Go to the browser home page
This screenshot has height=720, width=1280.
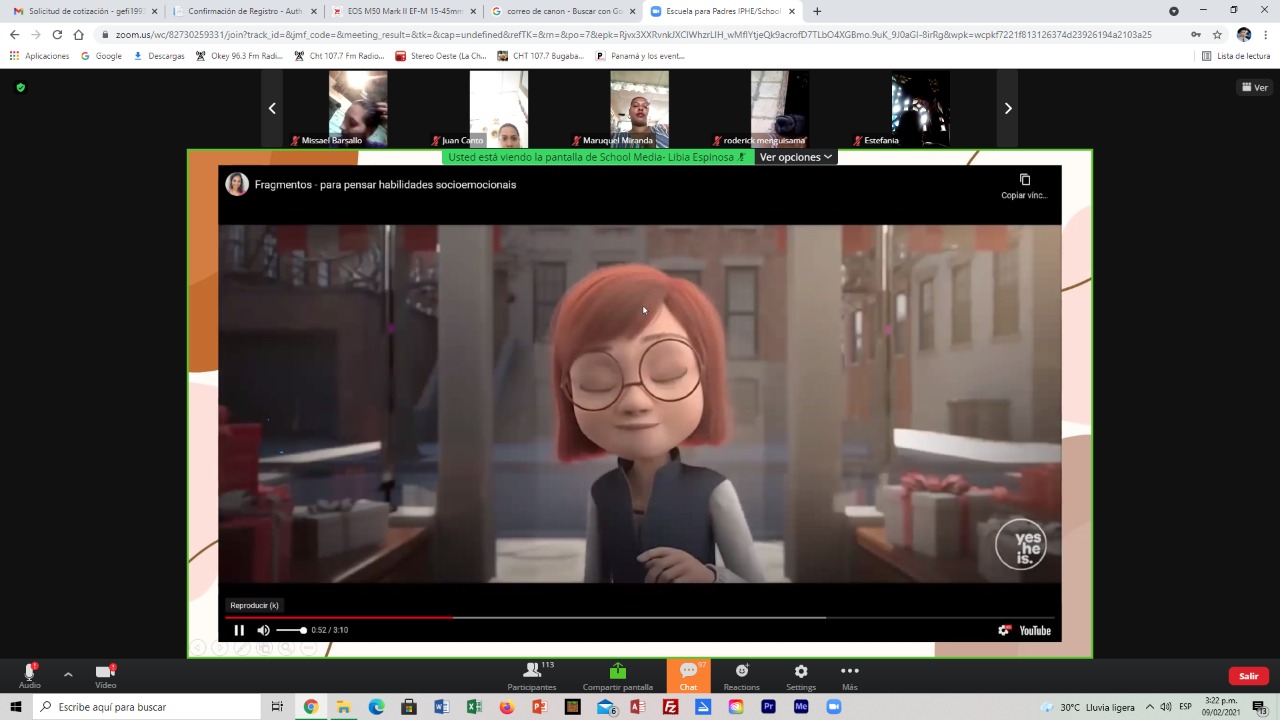(x=79, y=34)
